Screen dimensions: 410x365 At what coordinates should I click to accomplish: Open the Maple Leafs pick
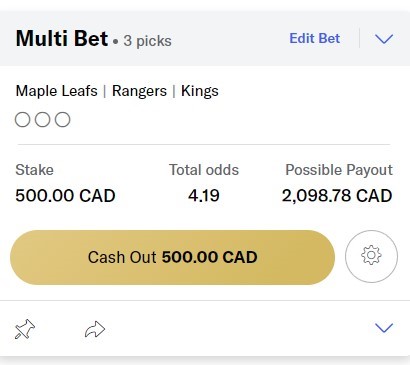[x=57, y=91]
